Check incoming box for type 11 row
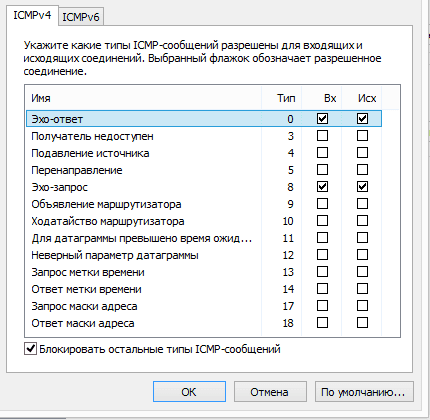This screenshot has height=420, width=430. [x=322, y=238]
